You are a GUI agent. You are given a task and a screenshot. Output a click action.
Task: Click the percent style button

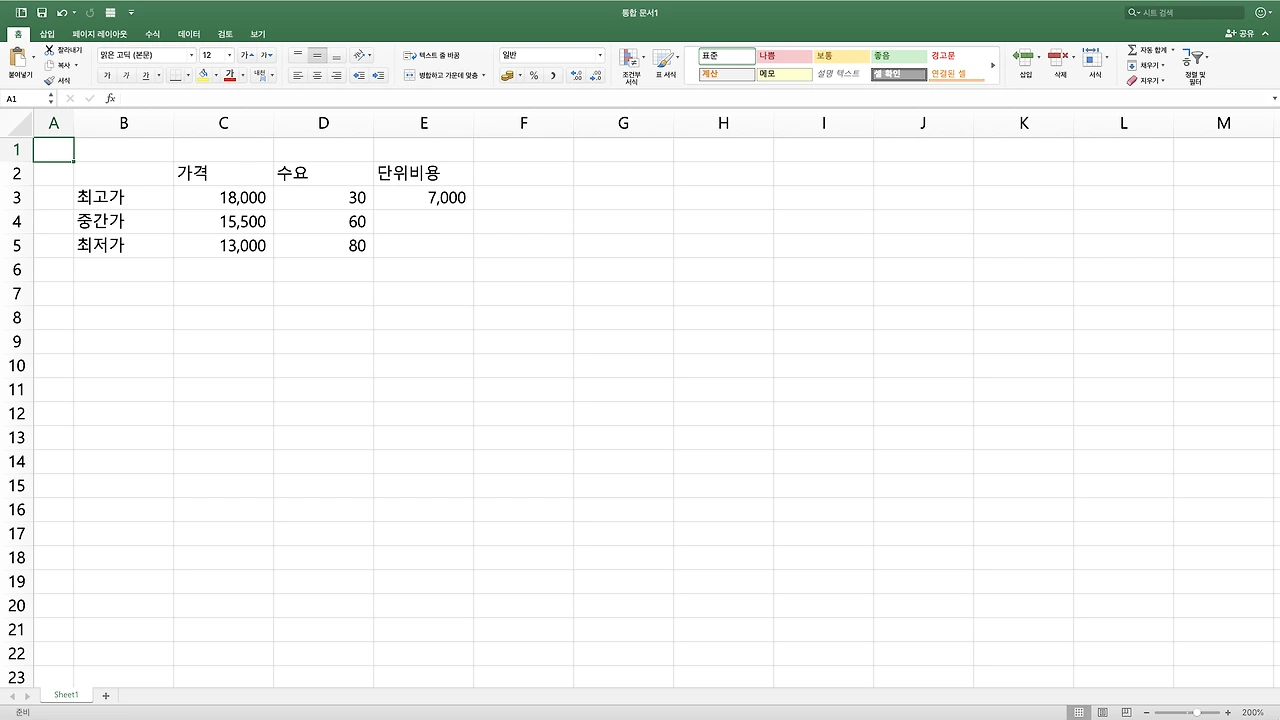(534, 75)
